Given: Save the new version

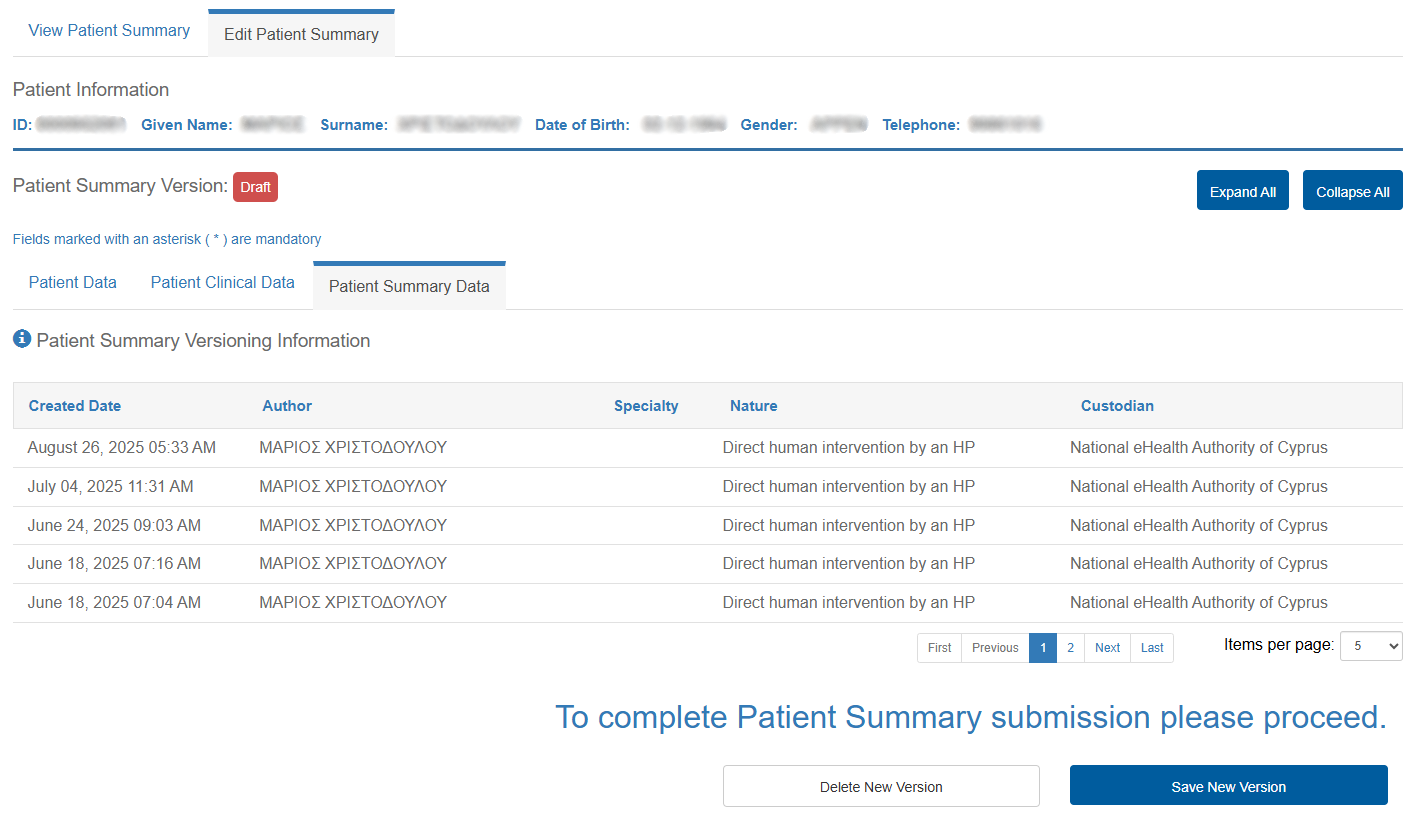Looking at the screenshot, I should (1228, 786).
